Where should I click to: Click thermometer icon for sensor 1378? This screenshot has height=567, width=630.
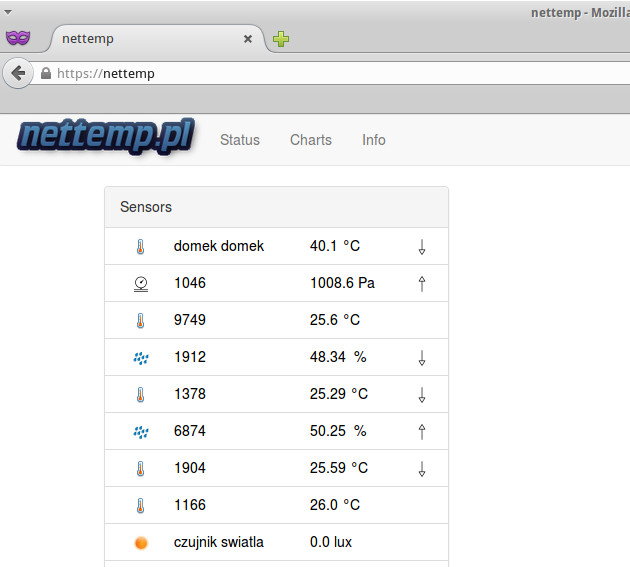pyautogui.click(x=140, y=394)
